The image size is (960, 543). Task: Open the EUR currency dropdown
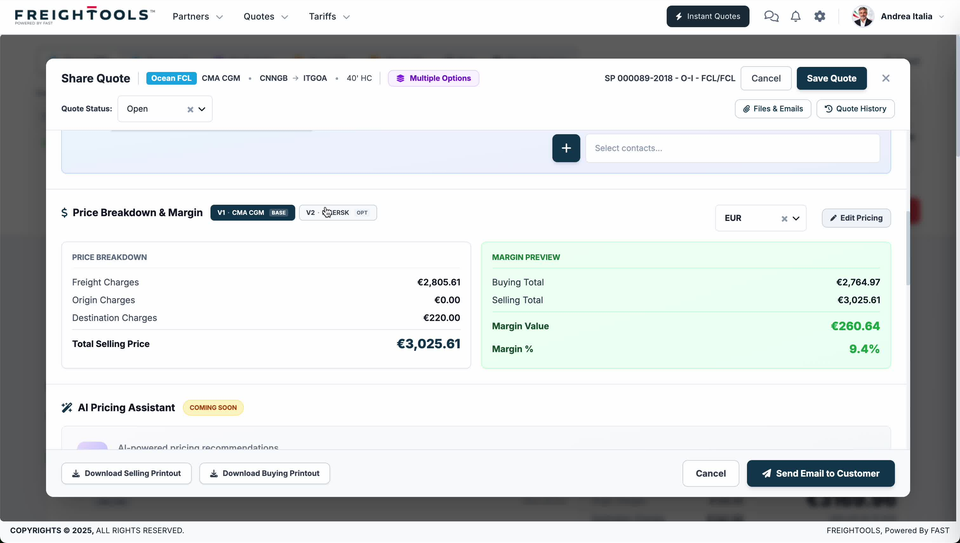(796, 219)
